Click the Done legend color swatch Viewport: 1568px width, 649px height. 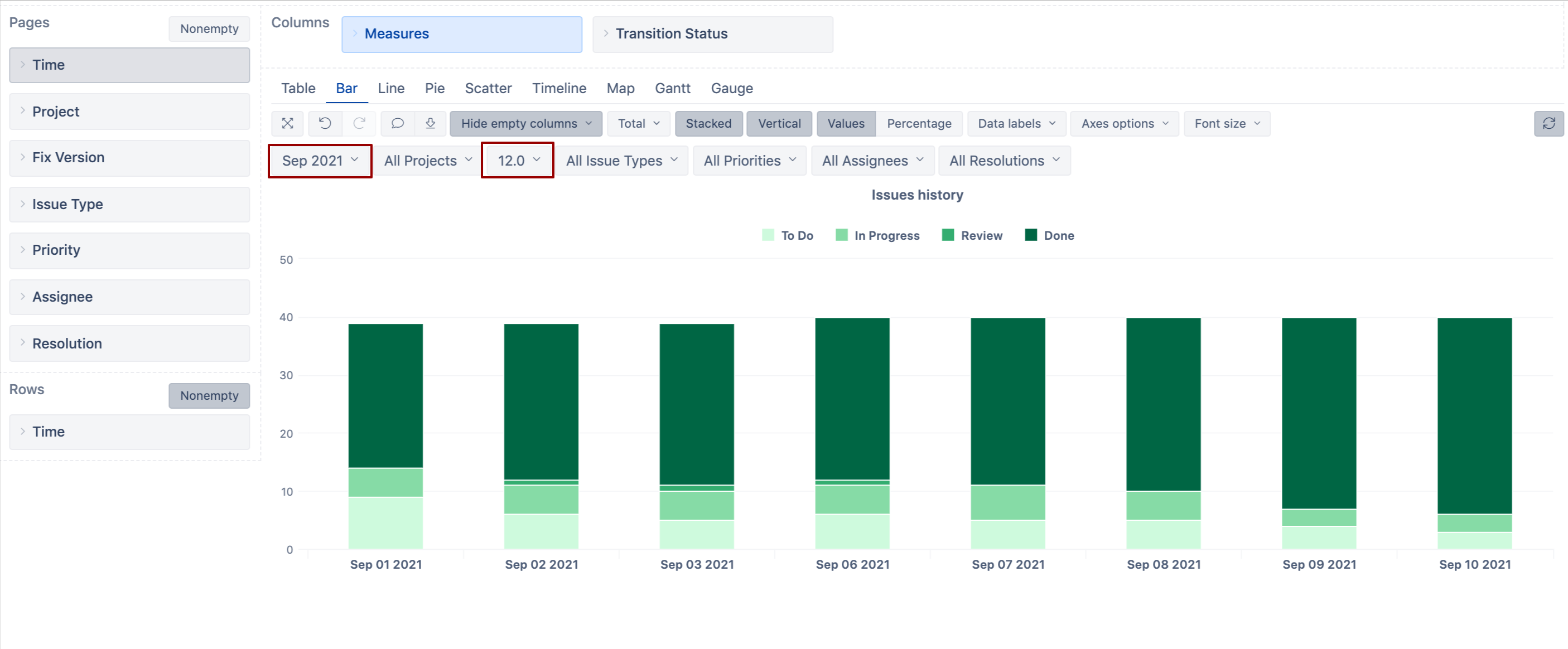1030,235
